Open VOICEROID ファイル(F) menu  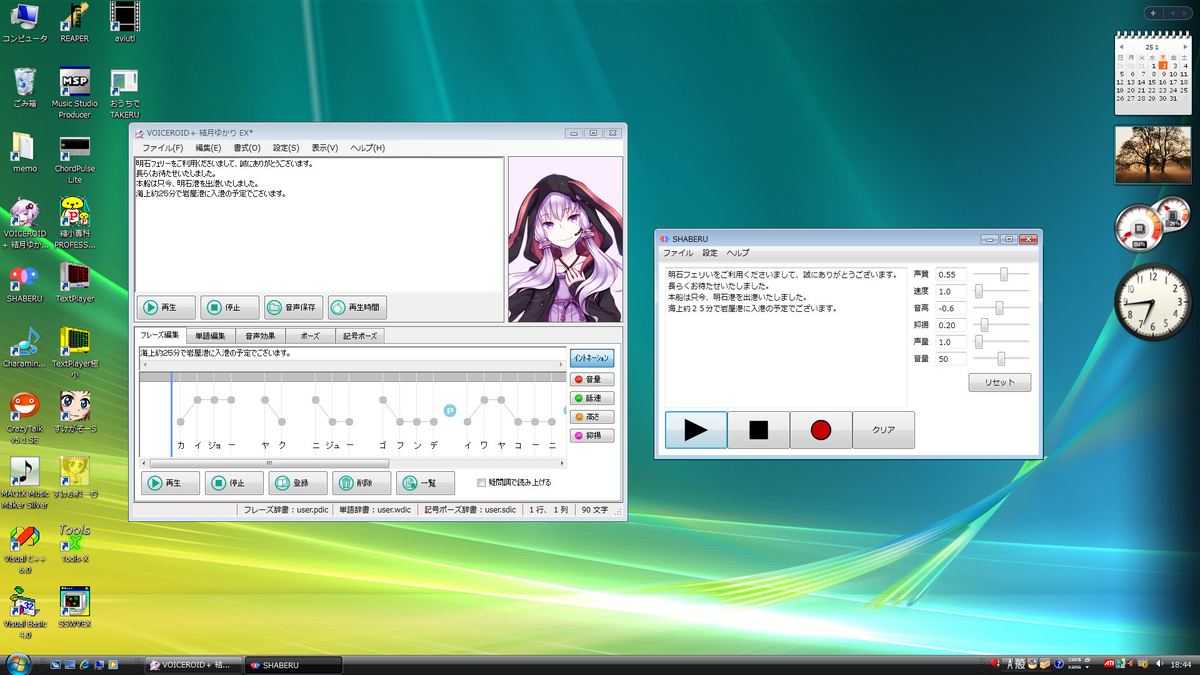pyautogui.click(x=162, y=148)
